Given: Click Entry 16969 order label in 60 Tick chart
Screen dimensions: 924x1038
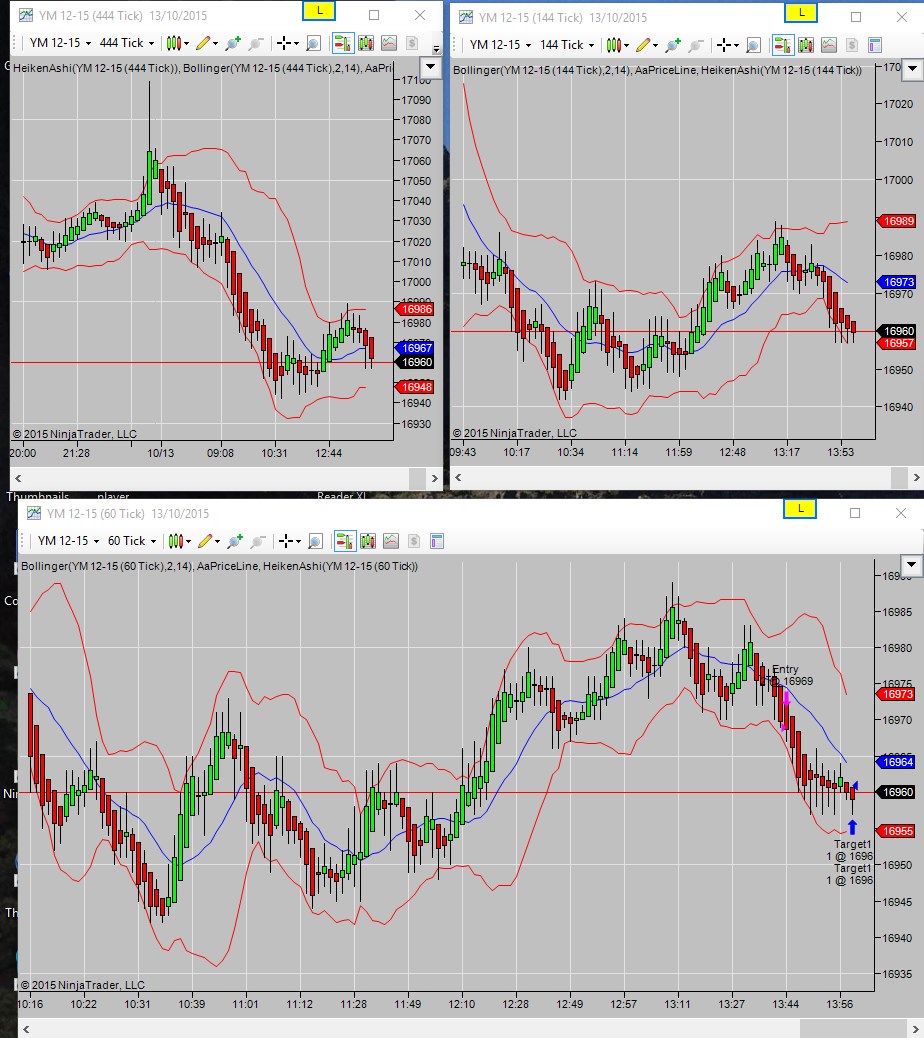Looking at the screenshot, I should coord(791,675).
